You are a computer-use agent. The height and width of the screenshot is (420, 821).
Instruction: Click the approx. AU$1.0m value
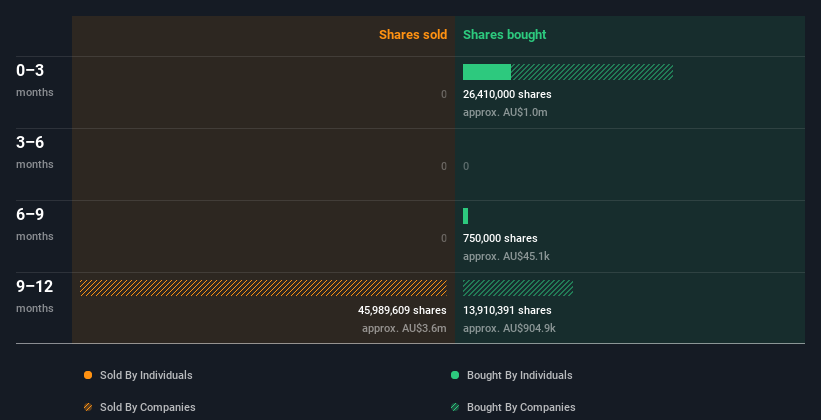pos(505,113)
